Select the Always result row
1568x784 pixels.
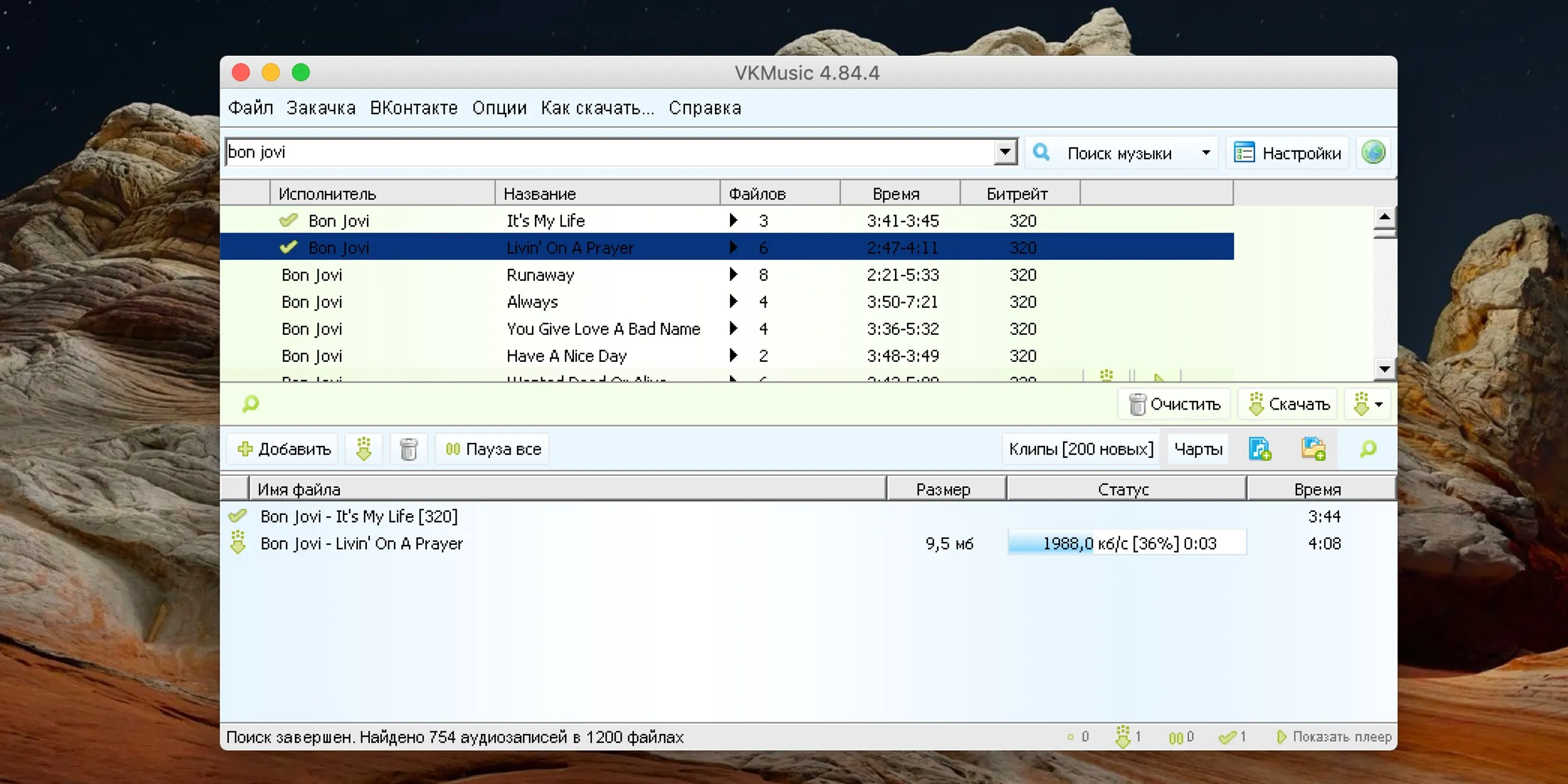point(726,302)
